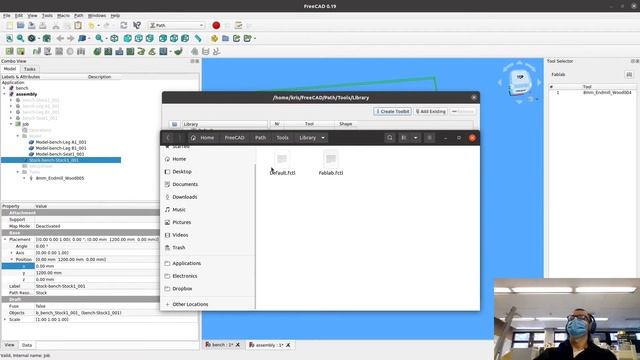Select Model-bench-Seat1_001 in tree
This screenshot has width=640, height=360.
pyautogui.click(x=60, y=154)
